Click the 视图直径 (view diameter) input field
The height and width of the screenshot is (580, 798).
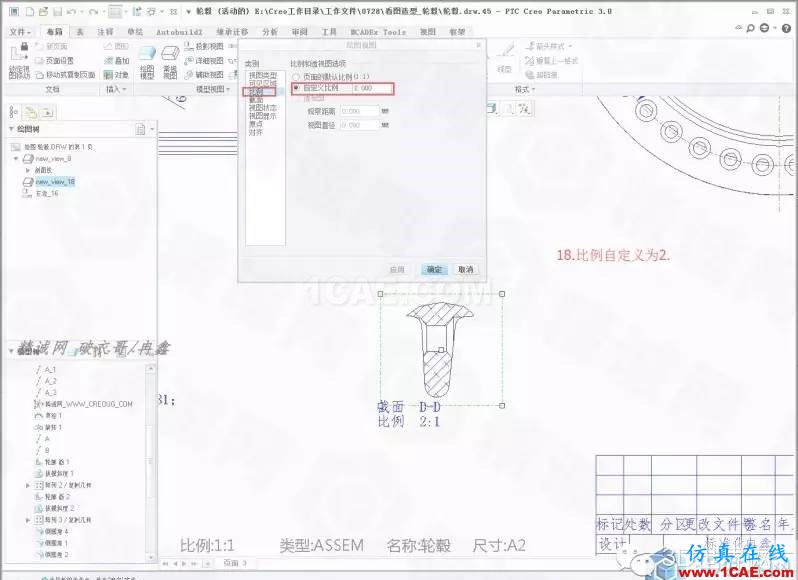(x=359, y=125)
